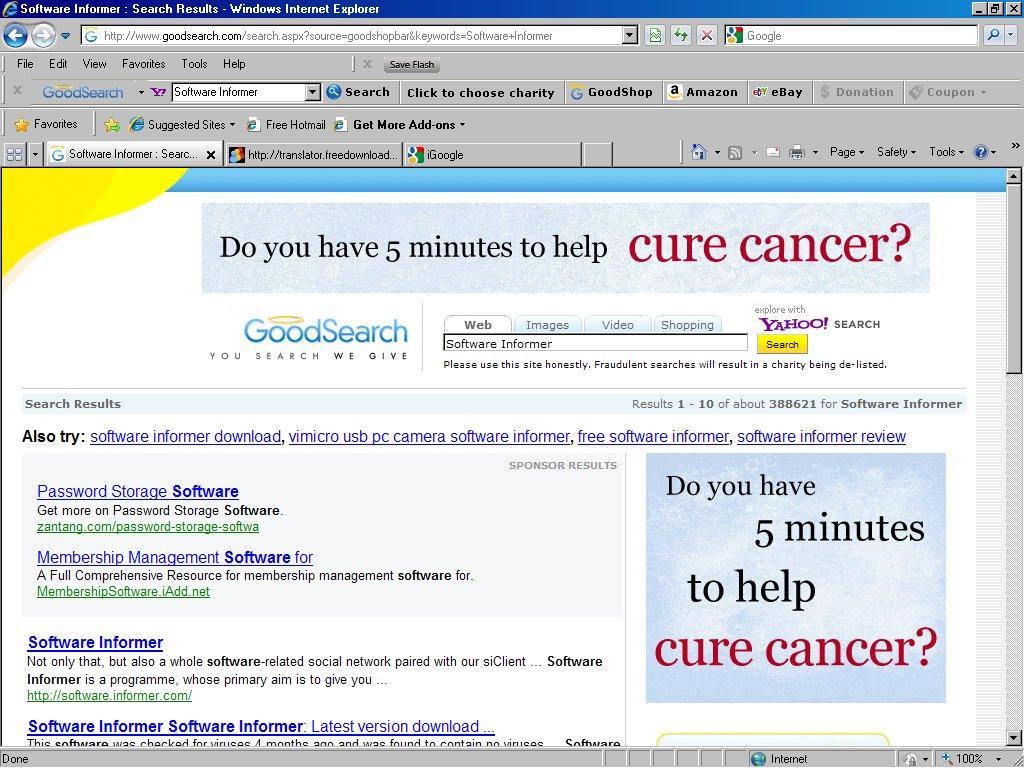Screen dimensions: 1024x768
Task: Open the View menu
Action: 95,64
